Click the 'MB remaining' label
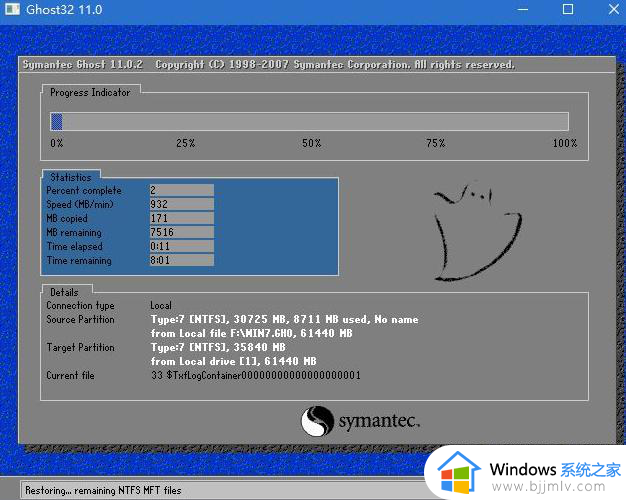This screenshot has width=626, height=500. click(x=74, y=232)
